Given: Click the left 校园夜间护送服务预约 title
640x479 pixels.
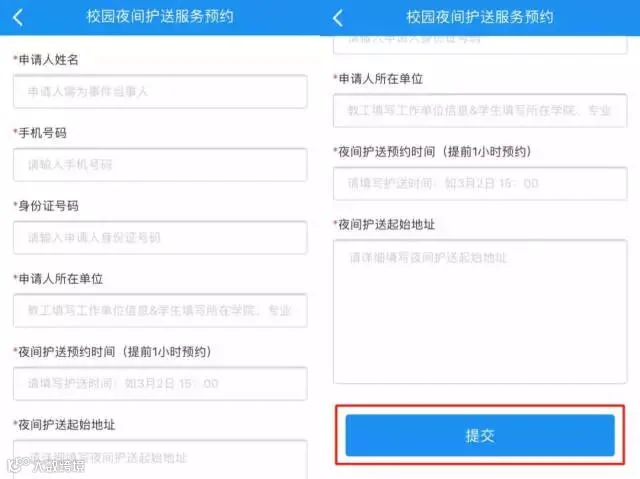Looking at the screenshot, I should 160,17.
